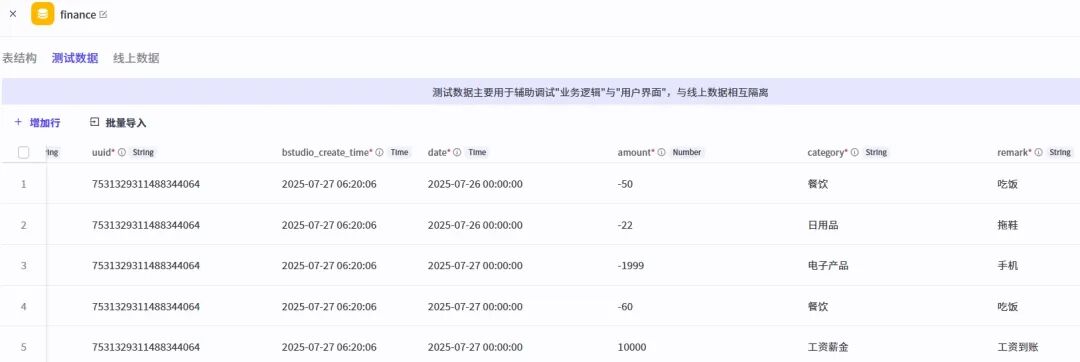1080x362 pixels.
Task: Click the date column header
Action: pyautogui.click(x=439, y=153)
